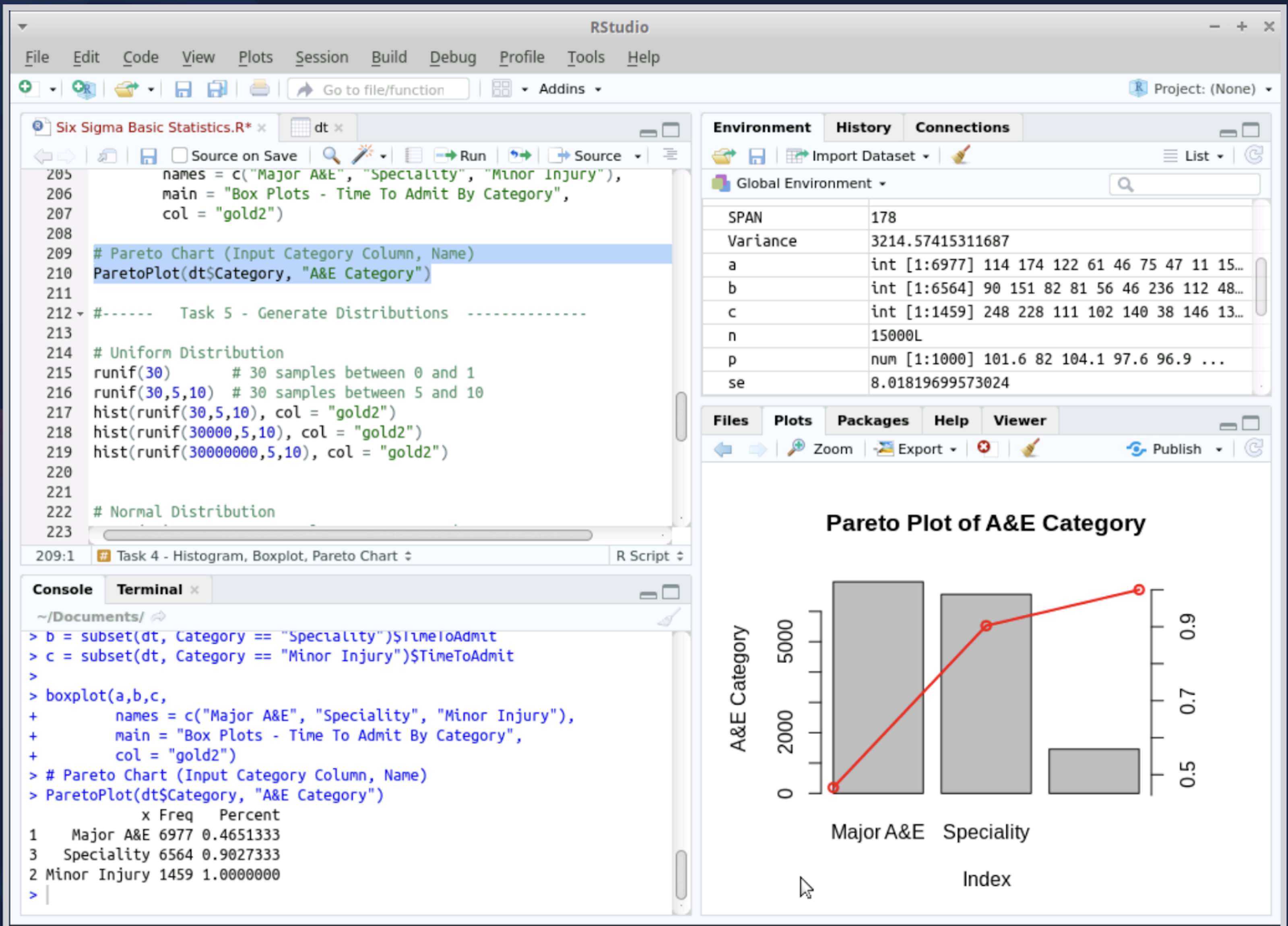Image resolution: width=1288 pixels, height=926 pixels.
Task: Click the editor horizontal scrollbar
Action: (347, 535)
